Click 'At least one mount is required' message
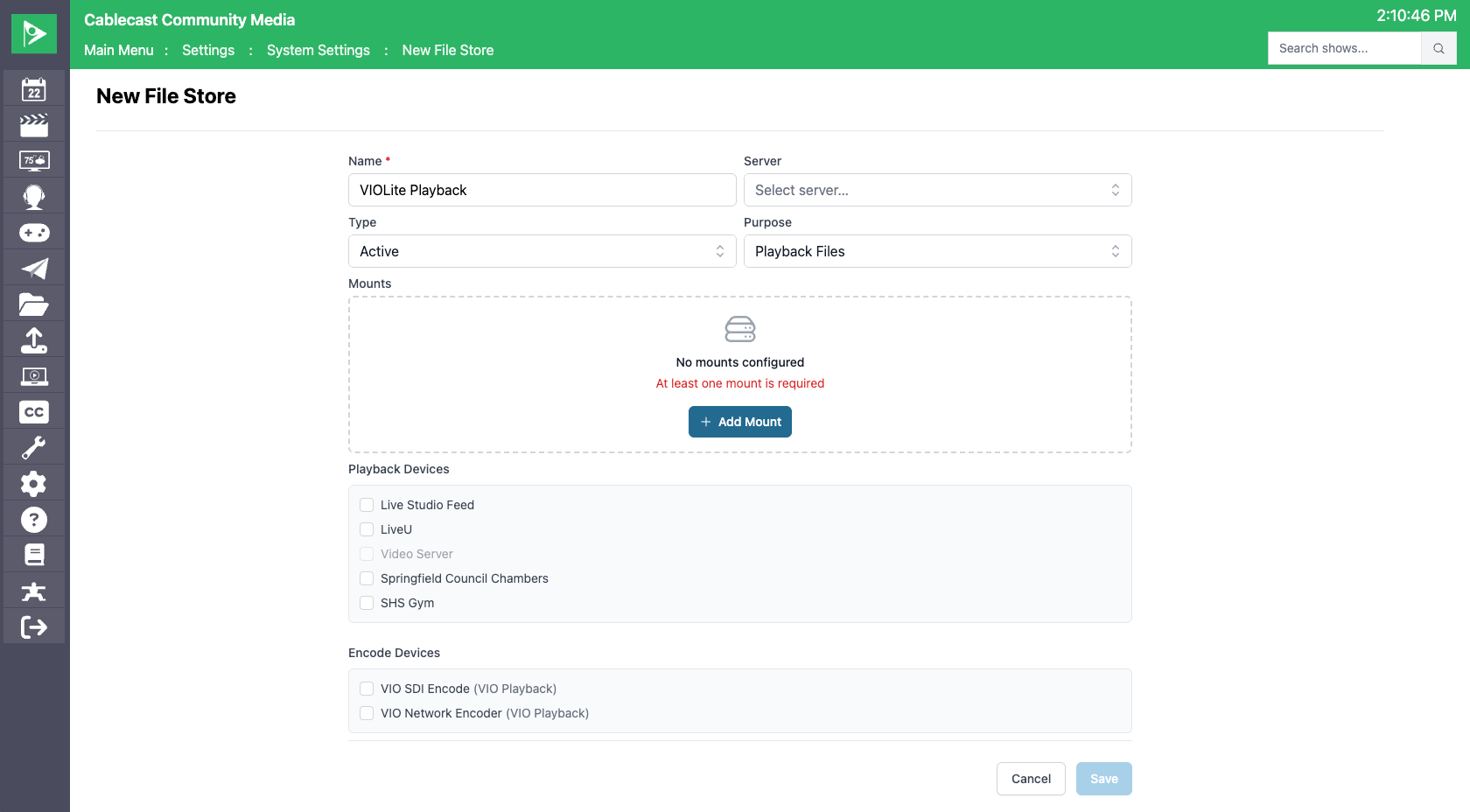This screenshot has height=812, width=1470. [740, 383]
